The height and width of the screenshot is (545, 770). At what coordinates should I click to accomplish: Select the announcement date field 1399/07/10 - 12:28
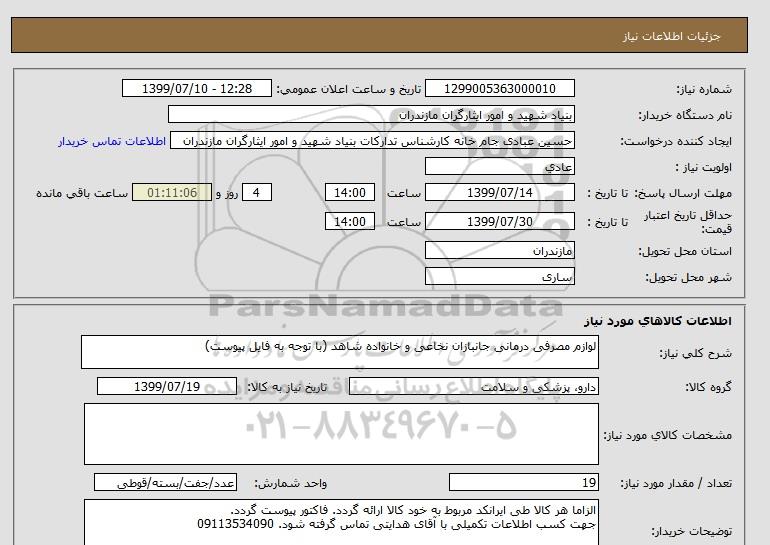(x=196, y=88)
